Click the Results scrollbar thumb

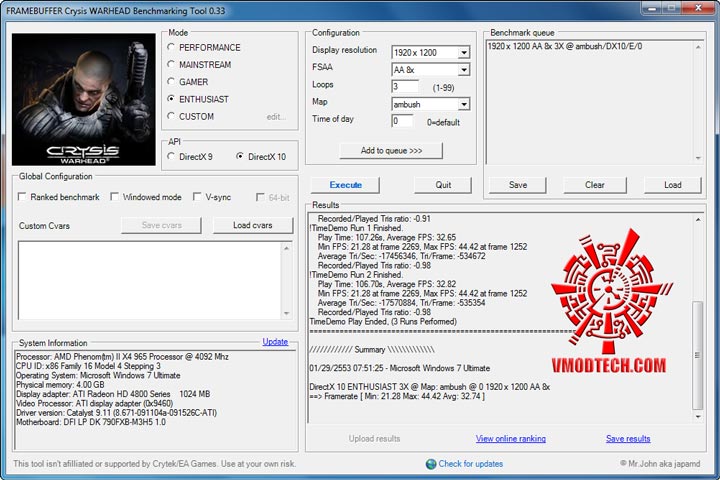[x=698, y=355]
